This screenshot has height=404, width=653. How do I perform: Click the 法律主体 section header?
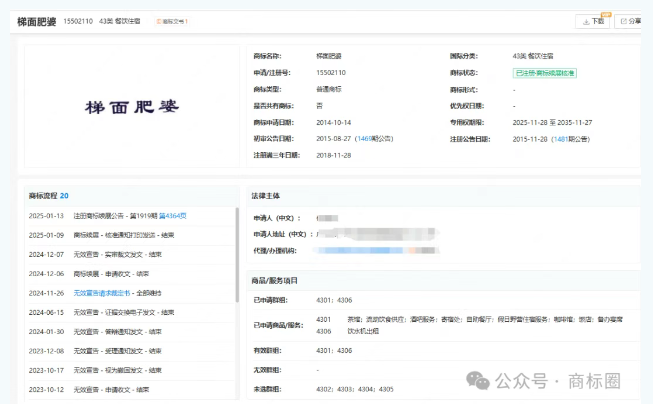pos(267,196)
